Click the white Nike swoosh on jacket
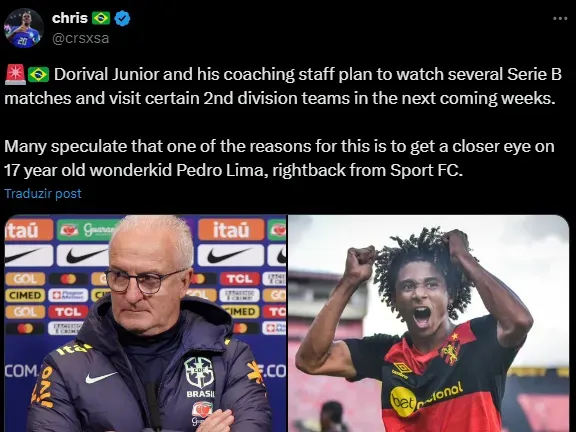Screen dimensions: 576x432 101,377
